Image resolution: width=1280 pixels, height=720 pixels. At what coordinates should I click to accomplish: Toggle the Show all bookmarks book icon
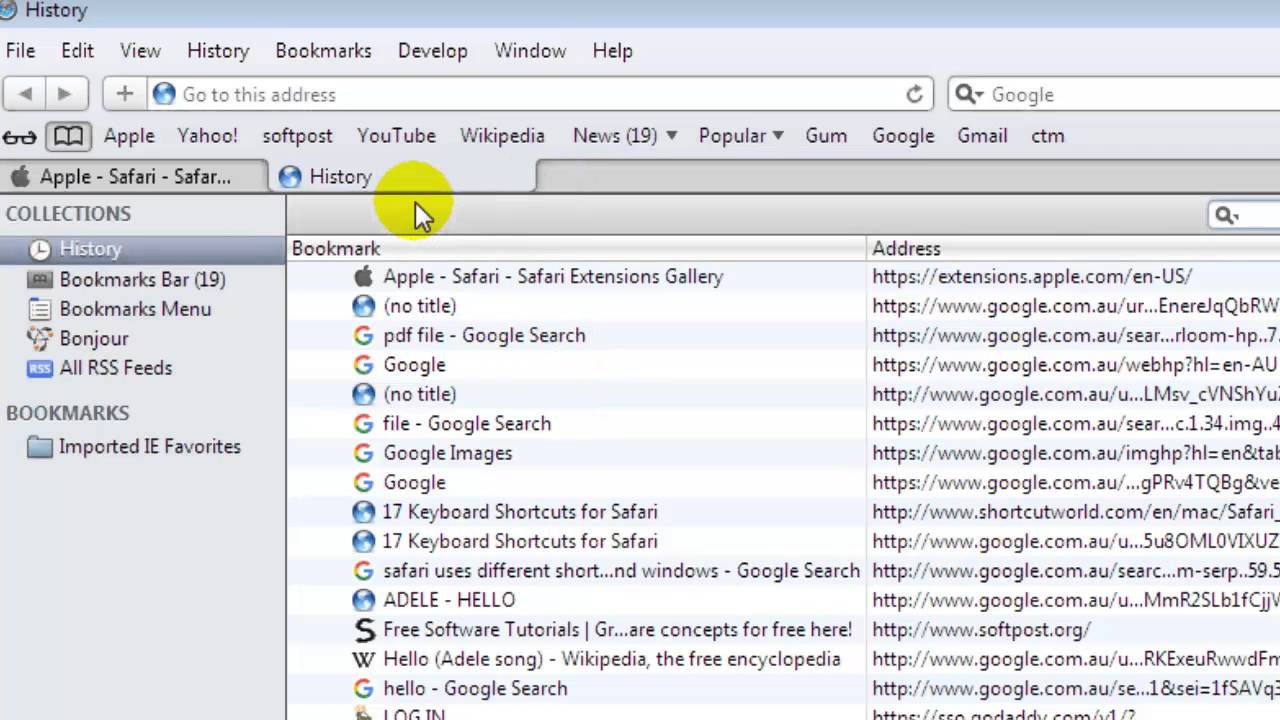68,136
